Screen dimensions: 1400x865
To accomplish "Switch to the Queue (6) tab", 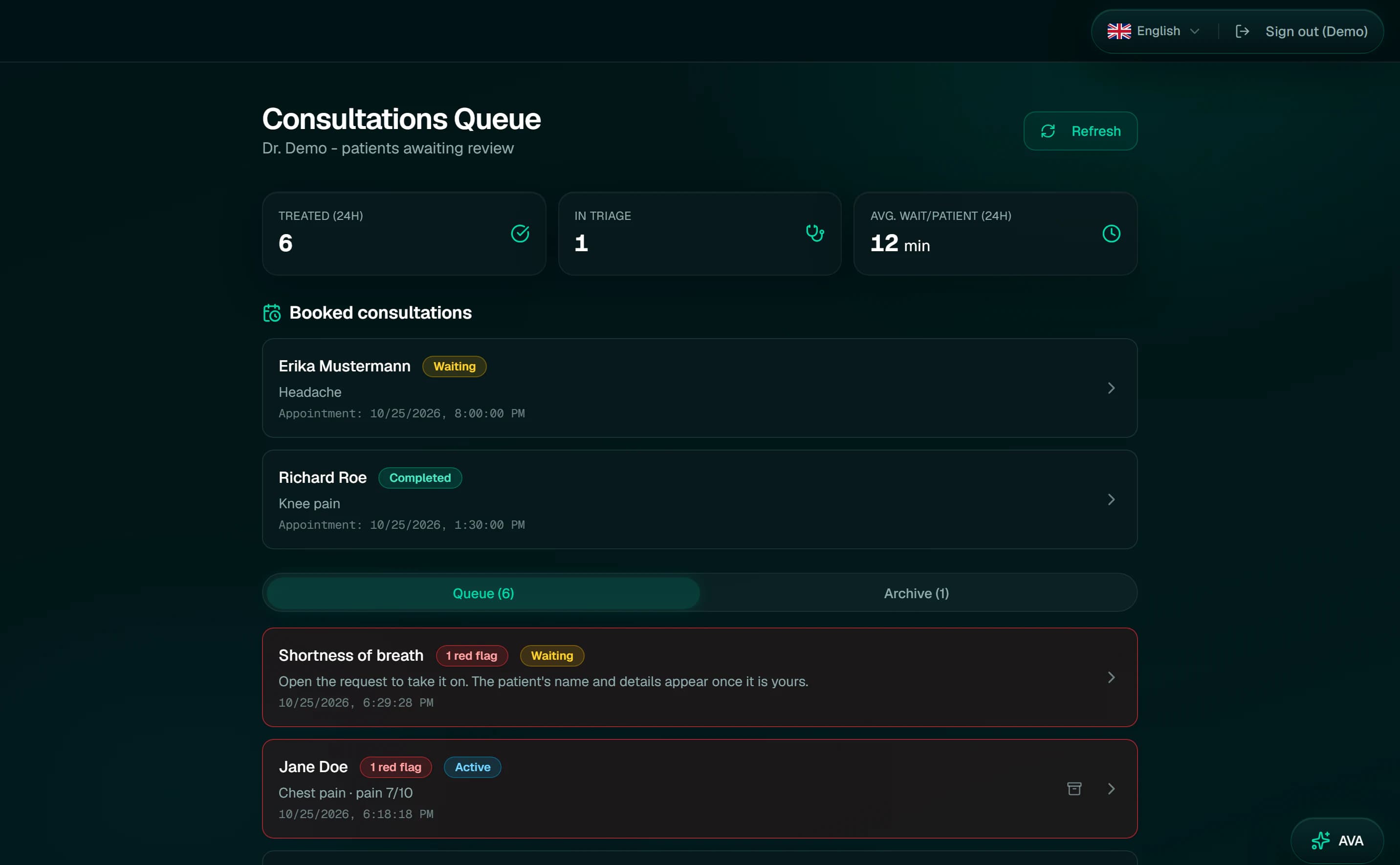I will click(x=483, y=593).
